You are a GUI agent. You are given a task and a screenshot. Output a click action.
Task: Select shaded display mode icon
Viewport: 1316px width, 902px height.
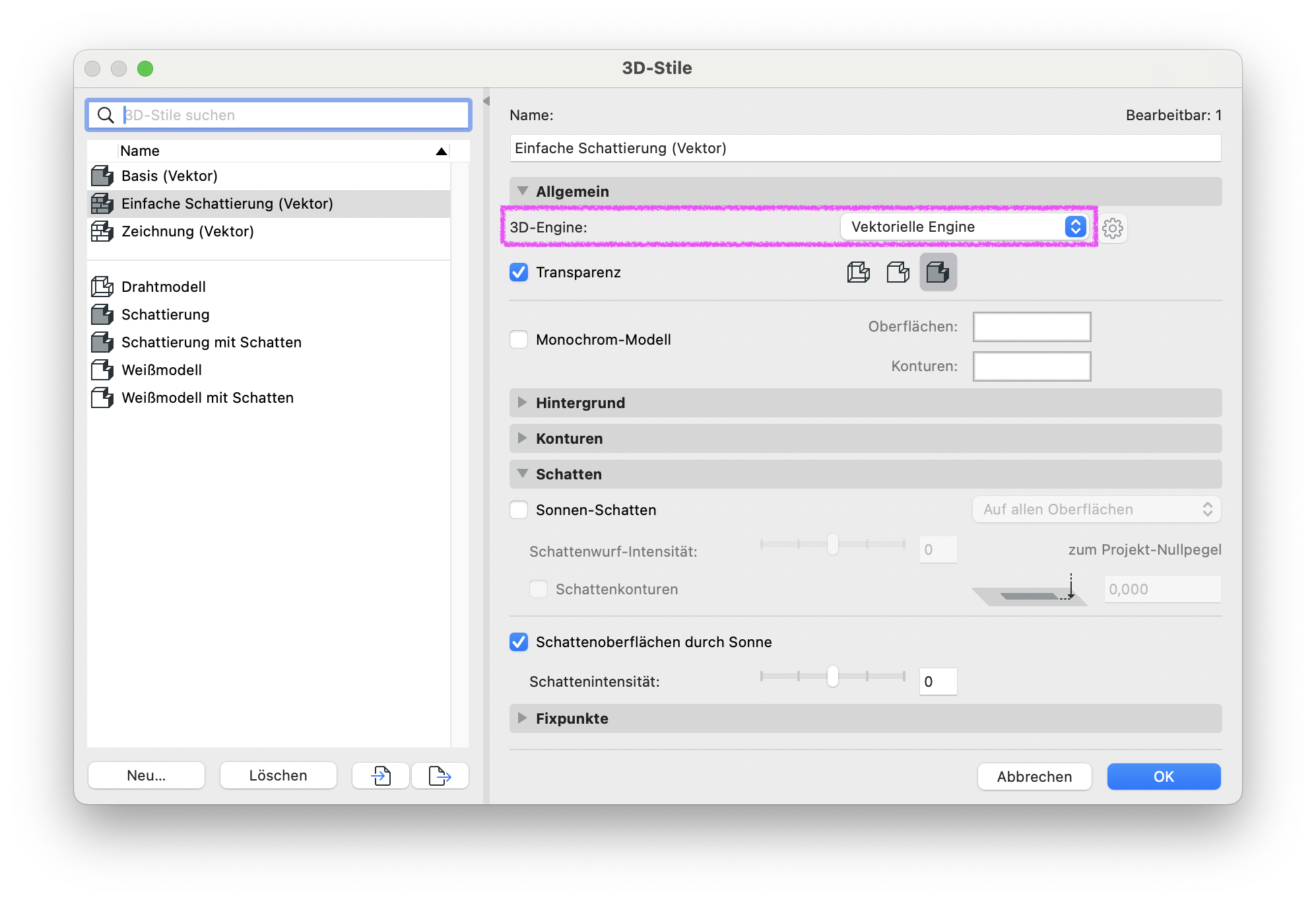pos(938,272)
